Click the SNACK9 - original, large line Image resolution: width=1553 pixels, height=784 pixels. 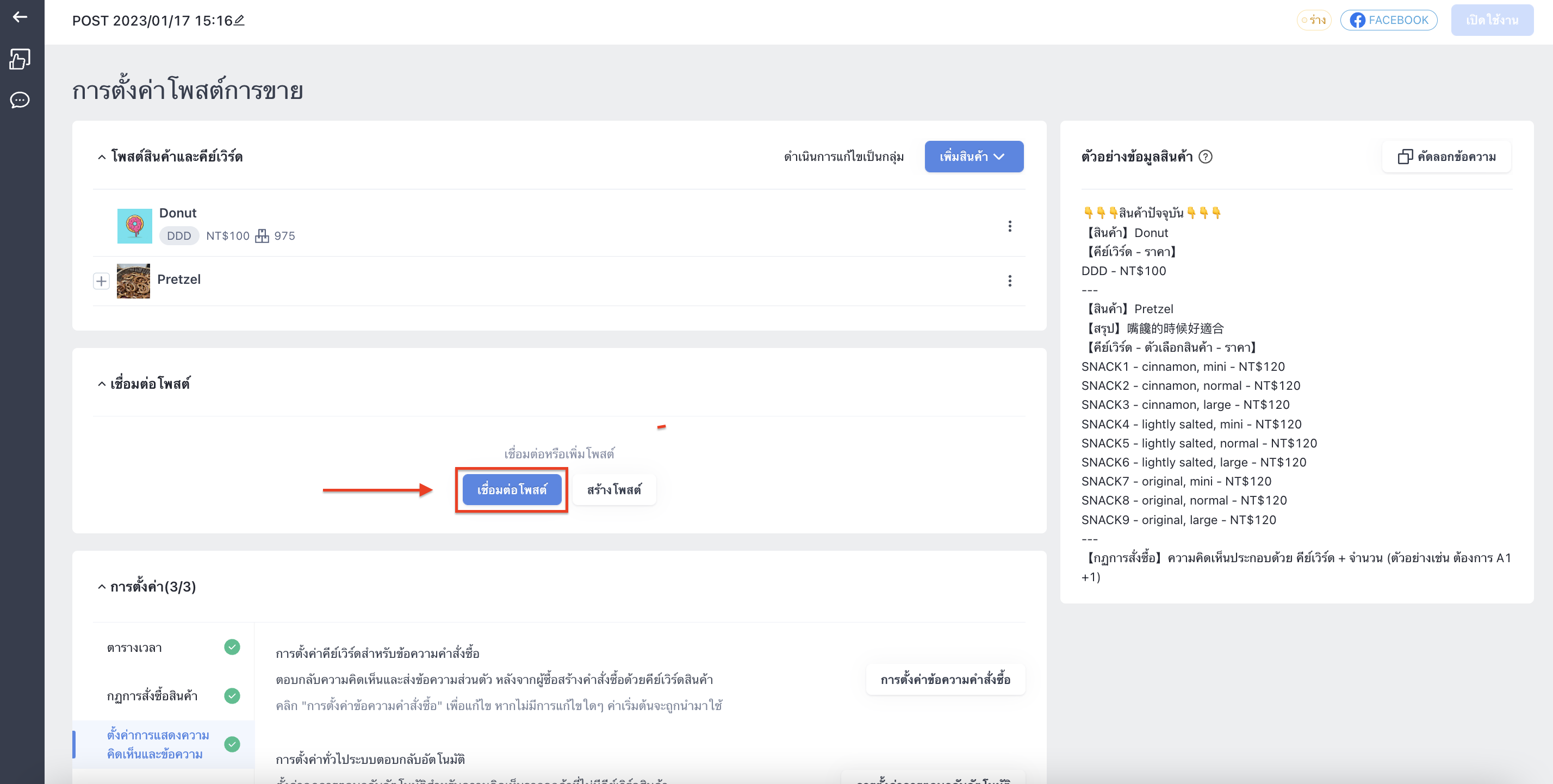click(1179, 519)
